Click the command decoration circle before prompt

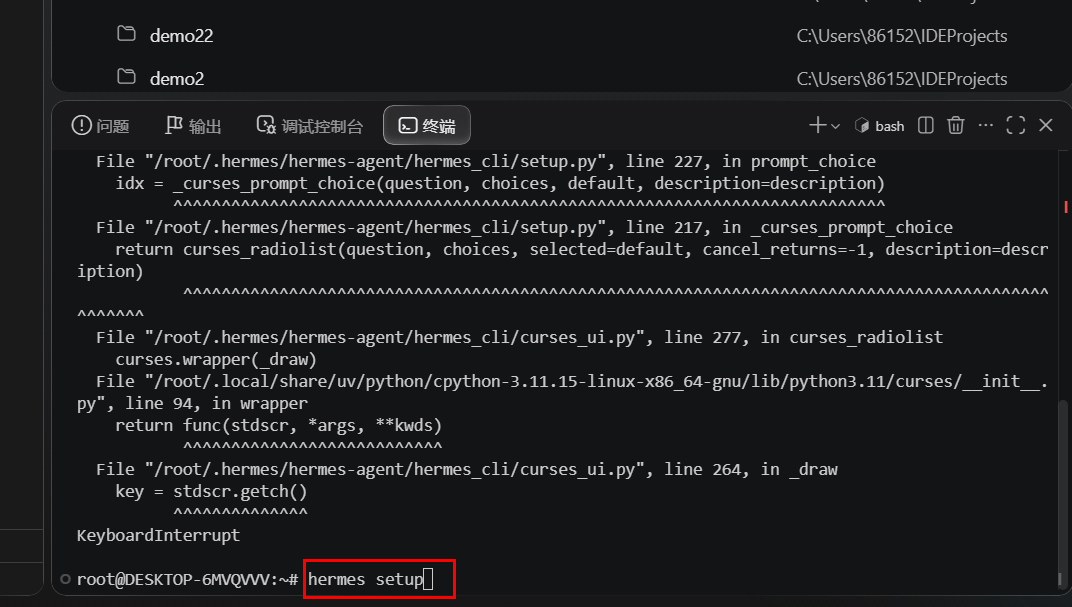pyautogui.click(x=66, y=579)
